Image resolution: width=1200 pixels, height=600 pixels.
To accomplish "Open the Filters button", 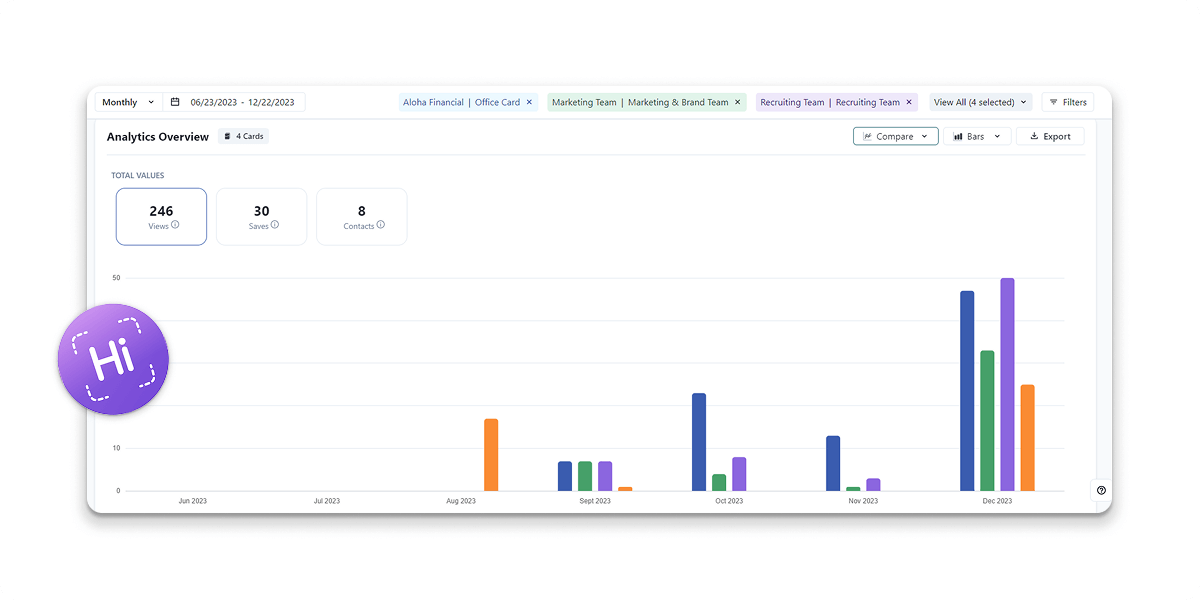I will click(x=1068, y=102).
